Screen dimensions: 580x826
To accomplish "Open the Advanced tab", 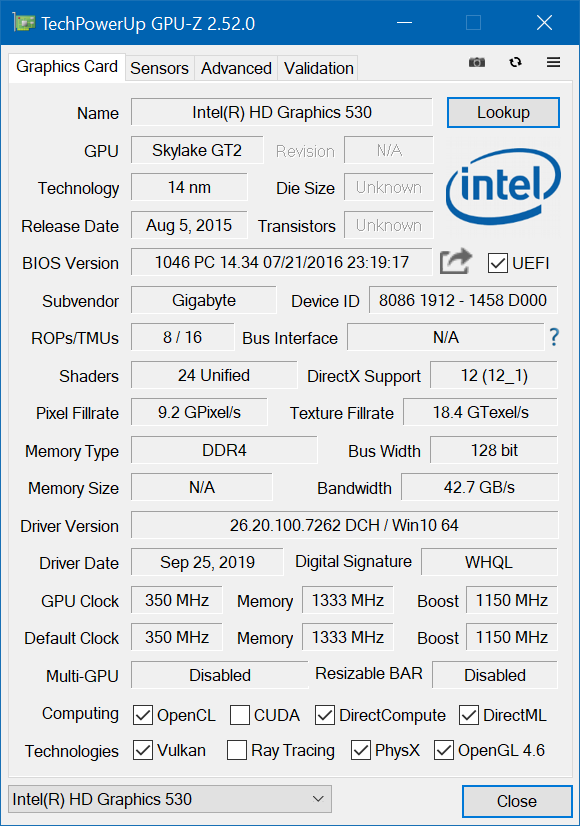I will click(x=235, y=68).
